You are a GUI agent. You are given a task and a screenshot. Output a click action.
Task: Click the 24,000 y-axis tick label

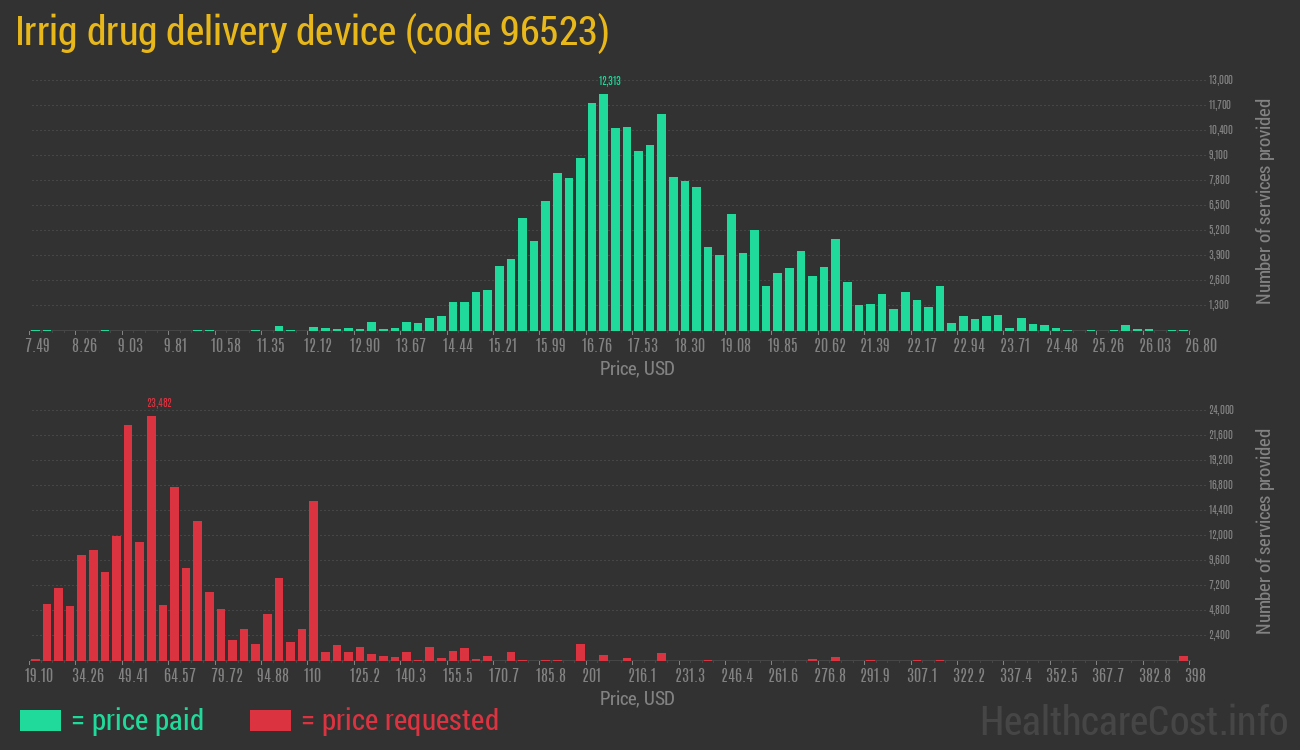pyautogui.click(x=1220, y=410)
